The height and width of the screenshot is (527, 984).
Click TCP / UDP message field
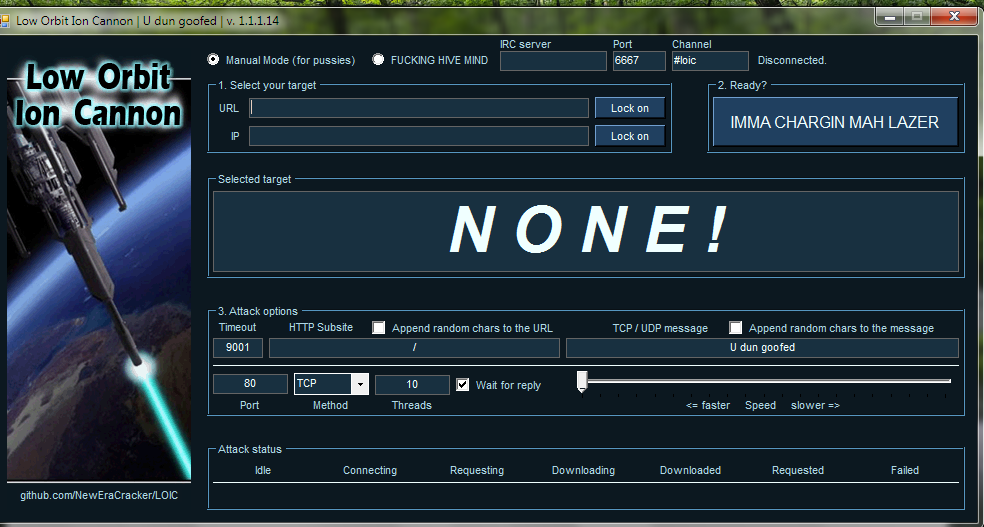click(762, 348)
